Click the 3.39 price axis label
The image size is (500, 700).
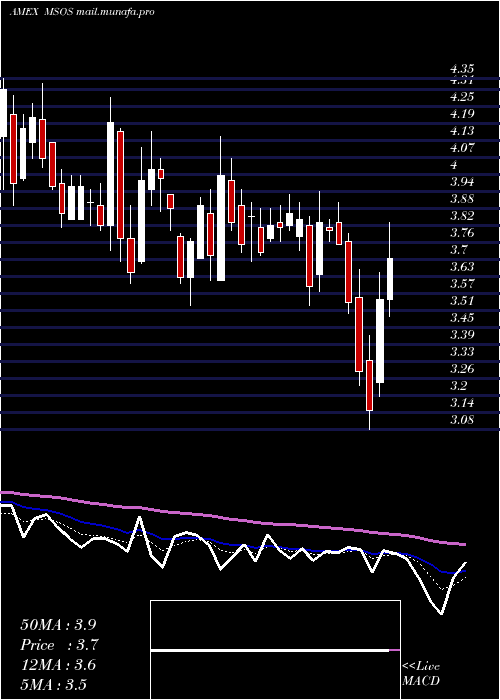pyautogui.click(x=462, y=334)
